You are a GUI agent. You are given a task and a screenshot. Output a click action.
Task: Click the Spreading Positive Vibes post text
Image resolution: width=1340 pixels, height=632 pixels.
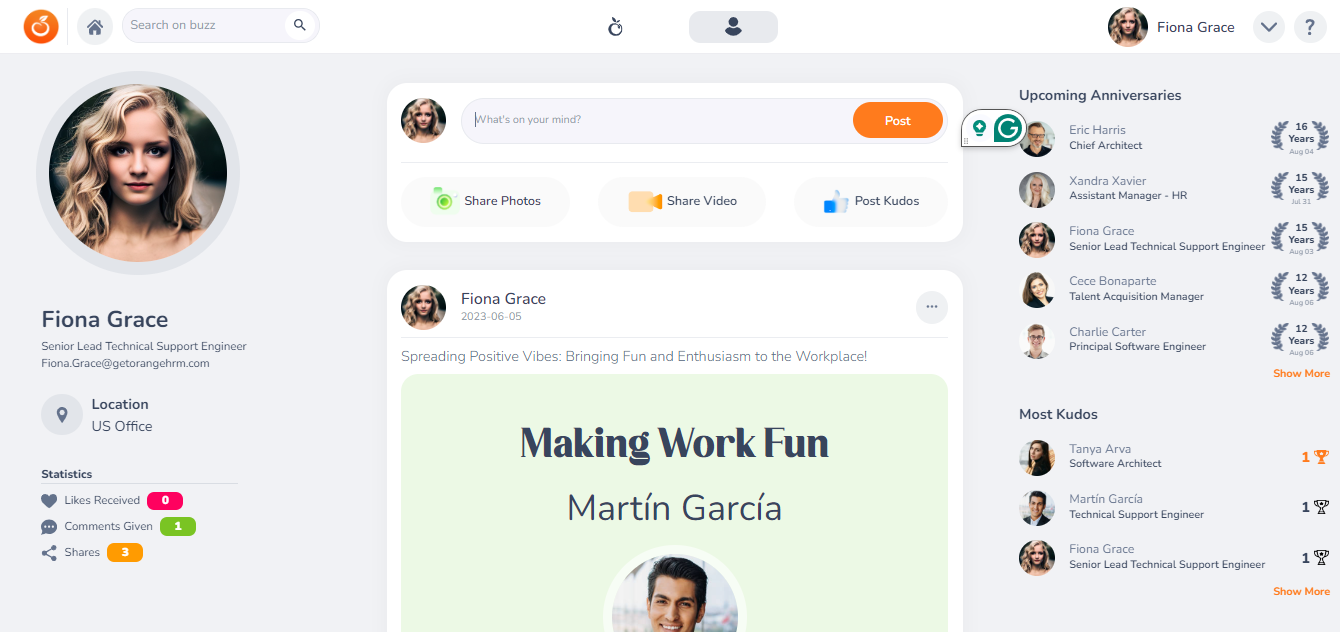tap(634, 356)
